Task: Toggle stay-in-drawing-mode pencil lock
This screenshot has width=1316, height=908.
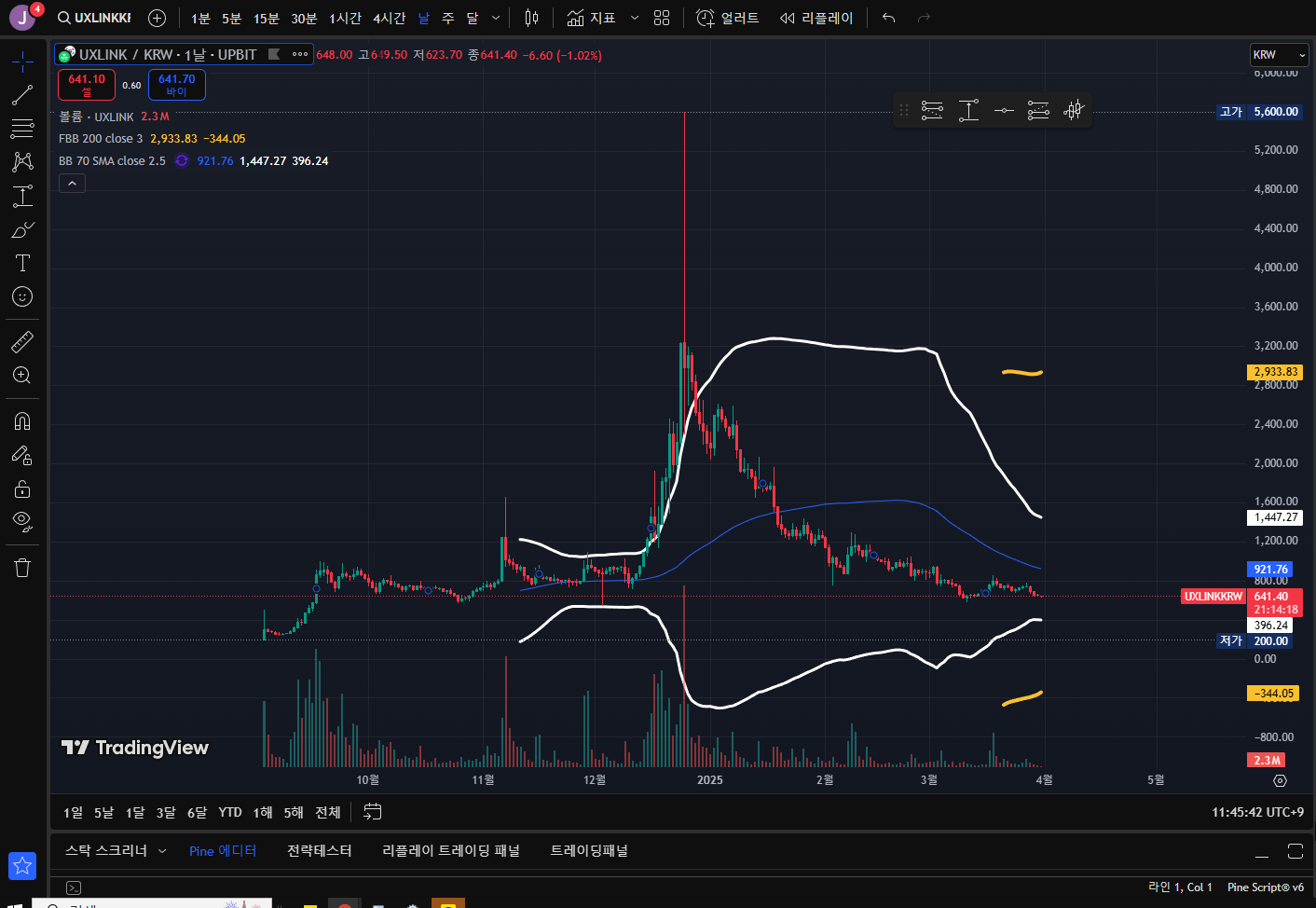Action: pyautogui.click(x=22, y=455)
